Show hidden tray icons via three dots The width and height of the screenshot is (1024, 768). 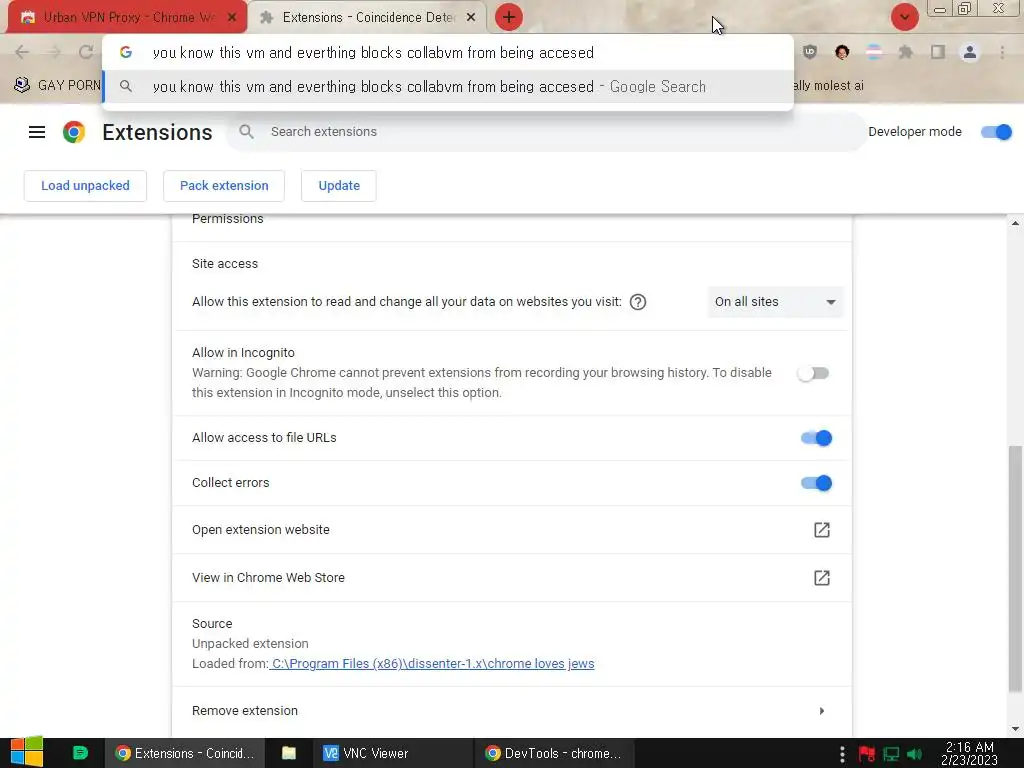pos(842,754)
